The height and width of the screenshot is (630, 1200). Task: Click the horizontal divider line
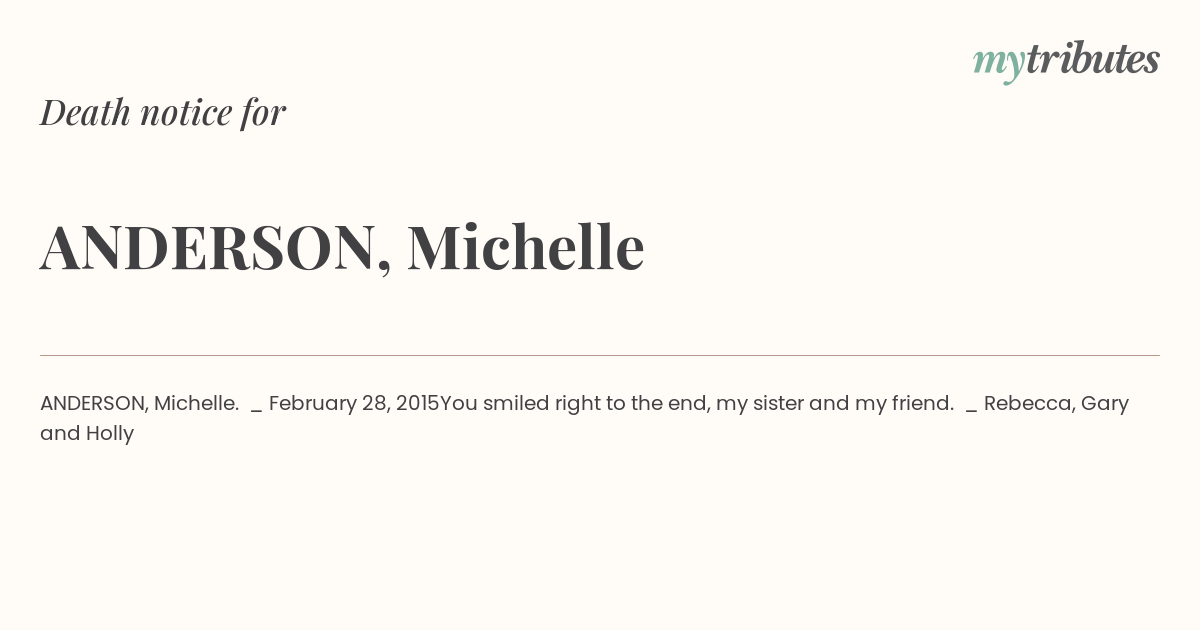[600, 355]
